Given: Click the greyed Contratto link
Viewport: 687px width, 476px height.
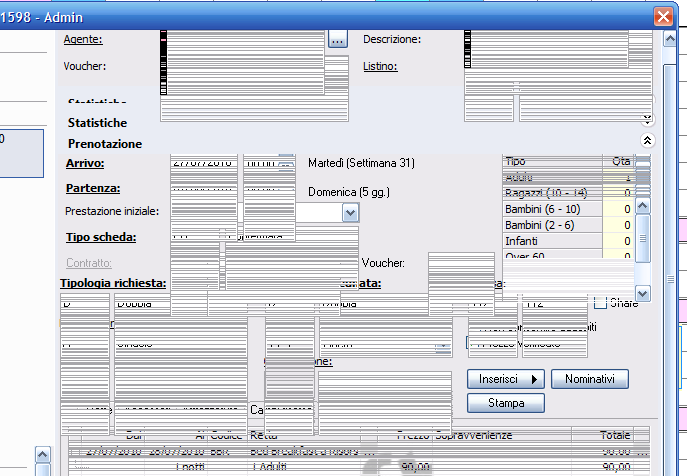Looking at the screenshot, I should coord(89,263).
